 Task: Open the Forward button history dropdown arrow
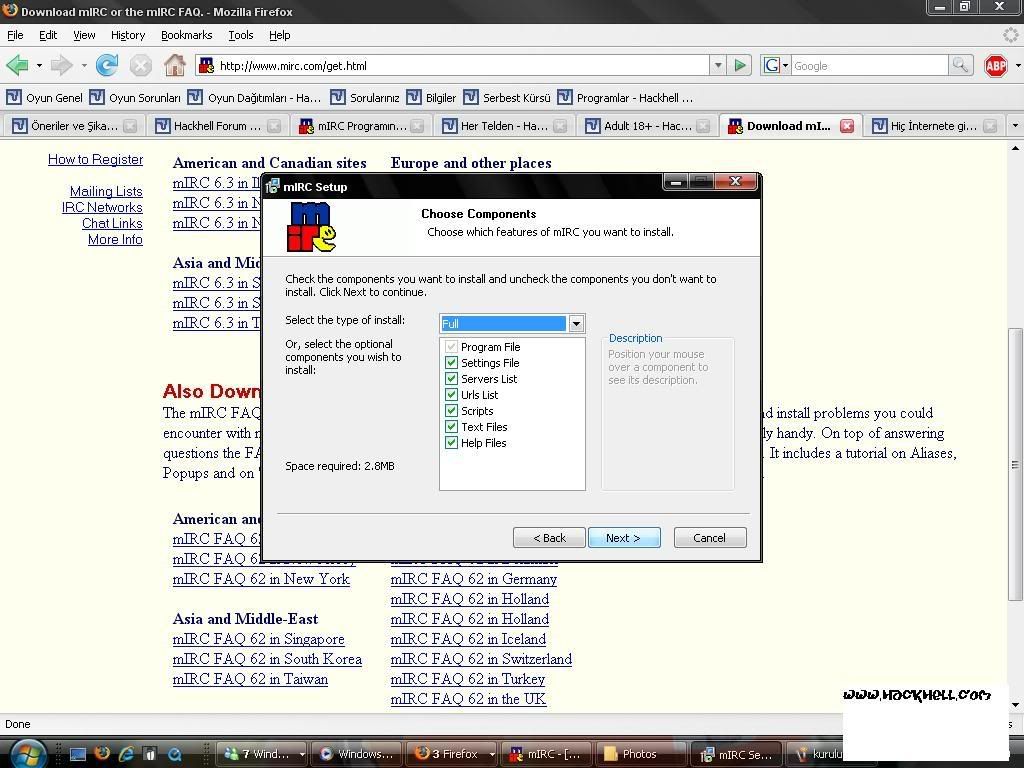tap(84, 65)
